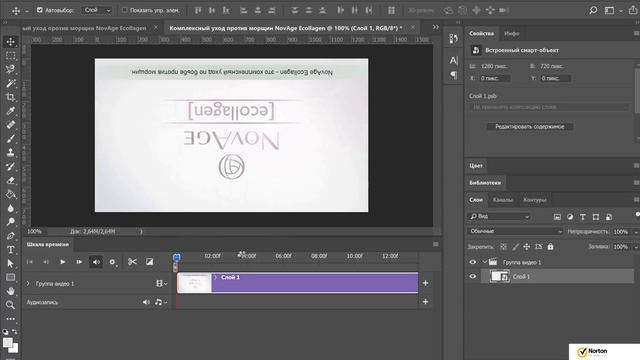Image resolution: width=640 pixels, height=360 pixels.
Task: Add audio to audio track plus button
Action: point(425,302)
